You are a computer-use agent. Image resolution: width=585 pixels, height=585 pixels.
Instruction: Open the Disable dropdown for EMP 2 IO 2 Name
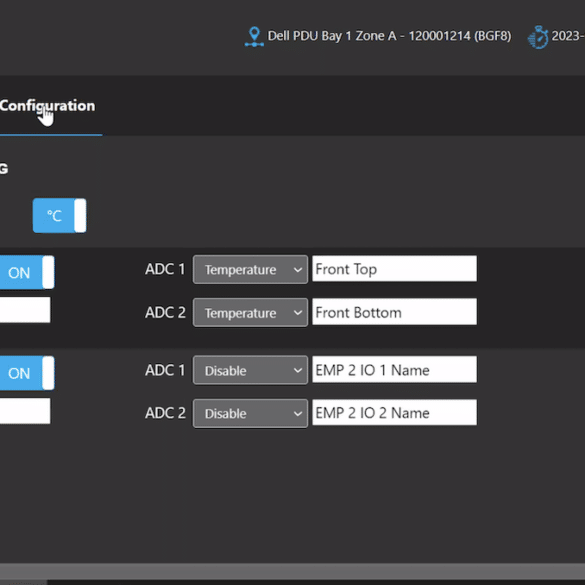pyautogui.click(x=250, y=413)
